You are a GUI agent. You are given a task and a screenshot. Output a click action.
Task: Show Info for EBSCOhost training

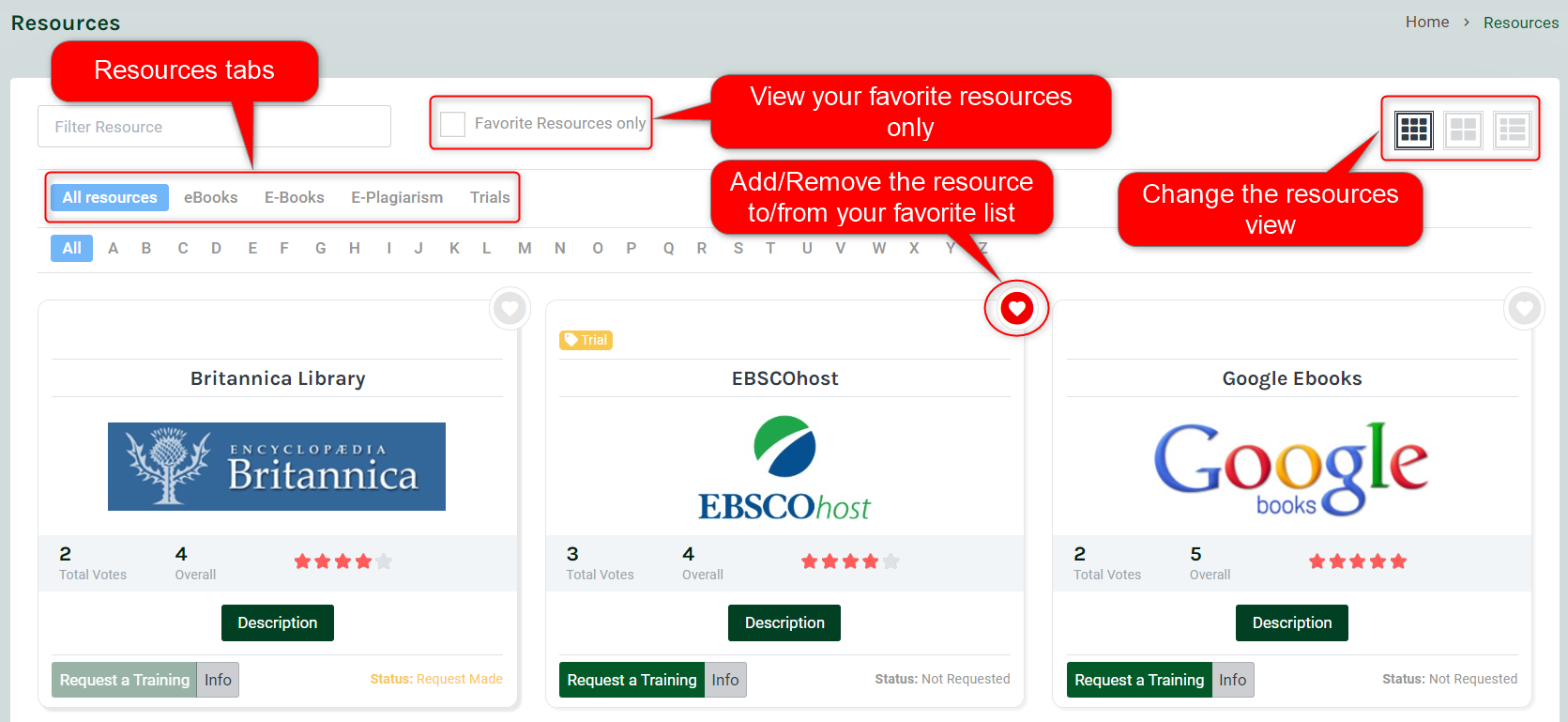725,680
